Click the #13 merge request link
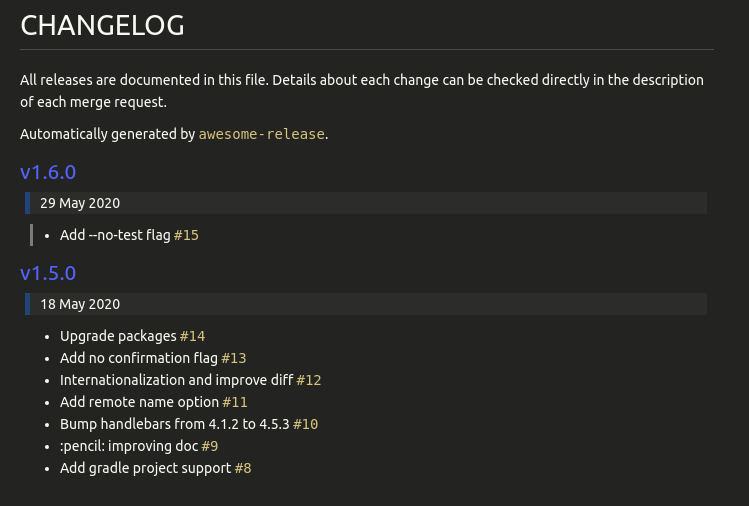This screenshot has width=749, height=506. pyautogui.click(x=233, y=358)
